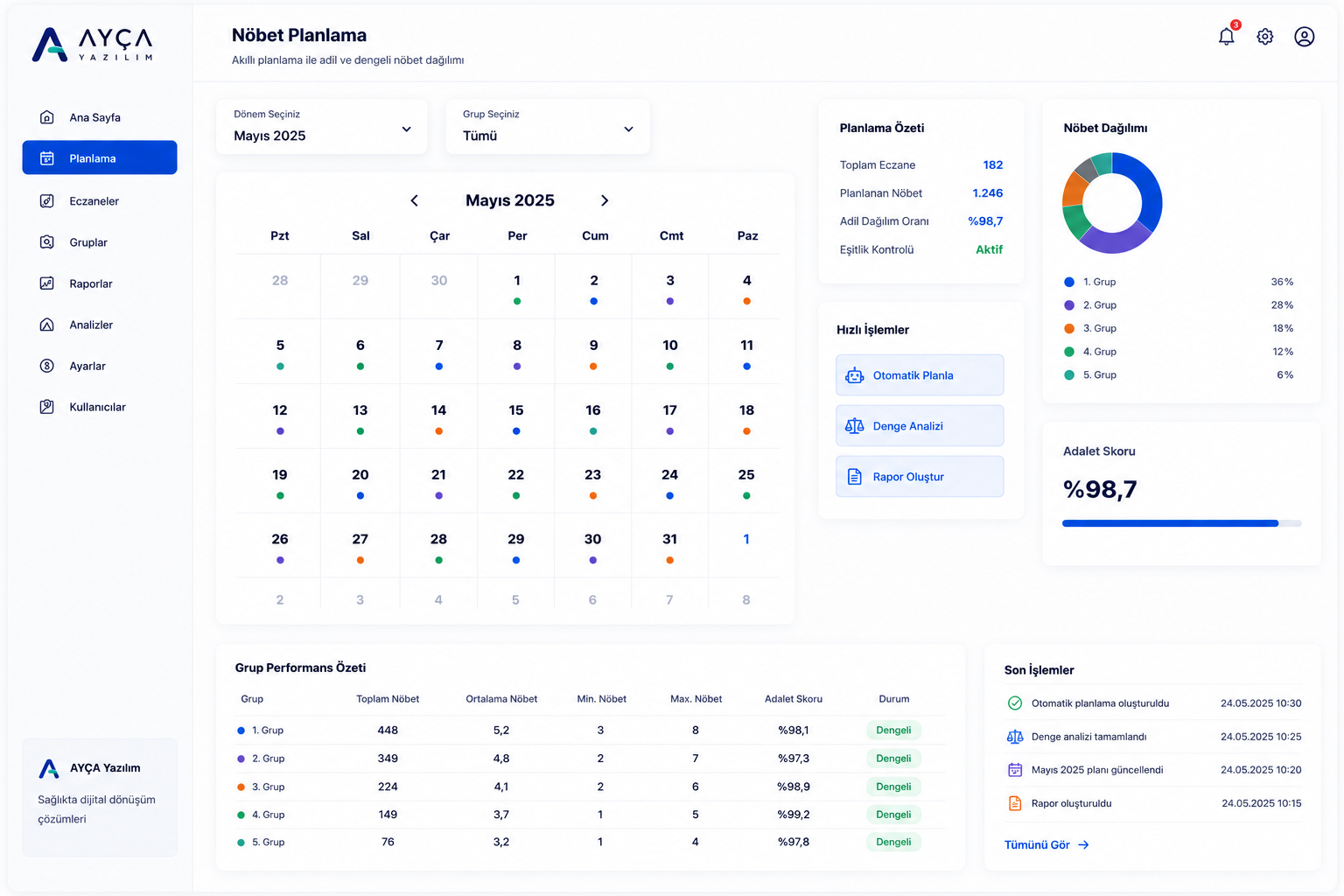Click the Raporlar chart icon
Screen dimensions: 1344x896
(47, 283)
